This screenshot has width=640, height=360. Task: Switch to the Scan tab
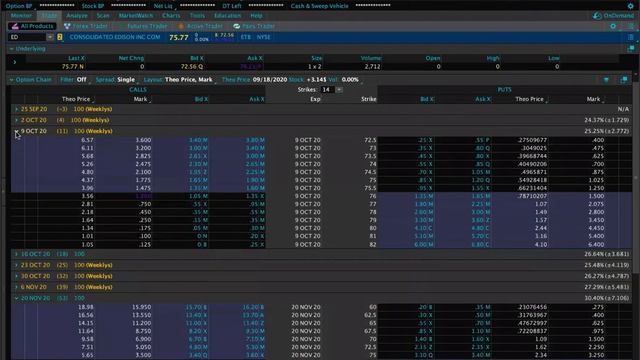click(103, 16)
